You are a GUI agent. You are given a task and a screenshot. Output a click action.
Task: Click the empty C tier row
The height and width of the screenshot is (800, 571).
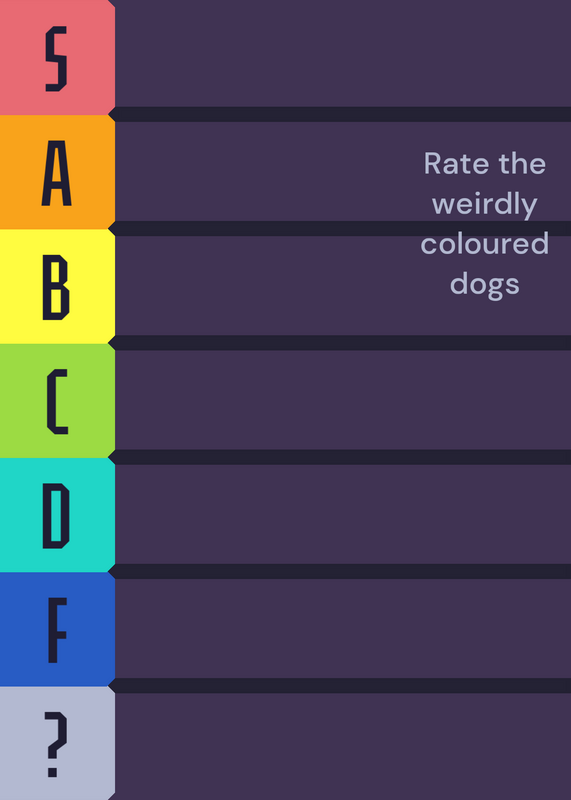tap(343, 400)
